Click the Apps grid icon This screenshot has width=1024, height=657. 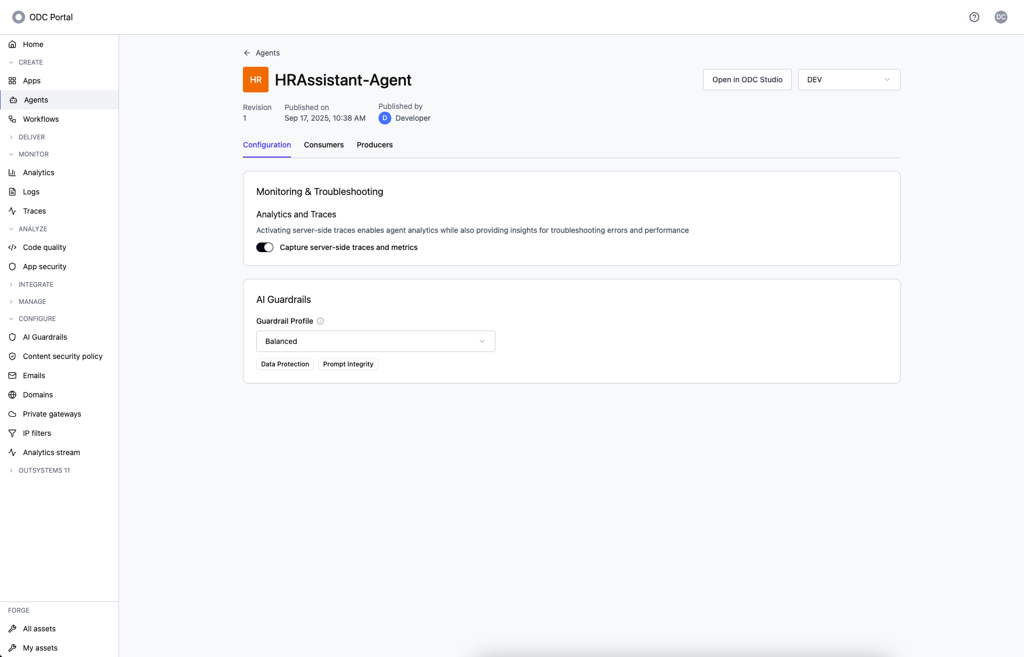(x=12, y=81)
